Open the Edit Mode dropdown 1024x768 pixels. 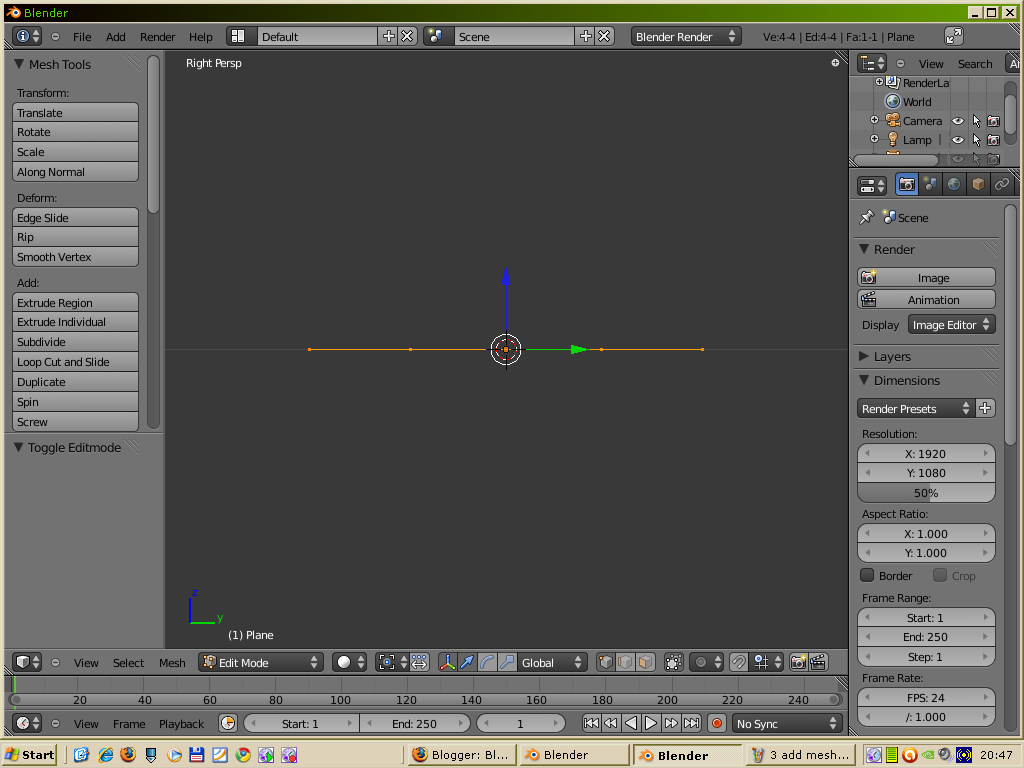tap(262, 662)
